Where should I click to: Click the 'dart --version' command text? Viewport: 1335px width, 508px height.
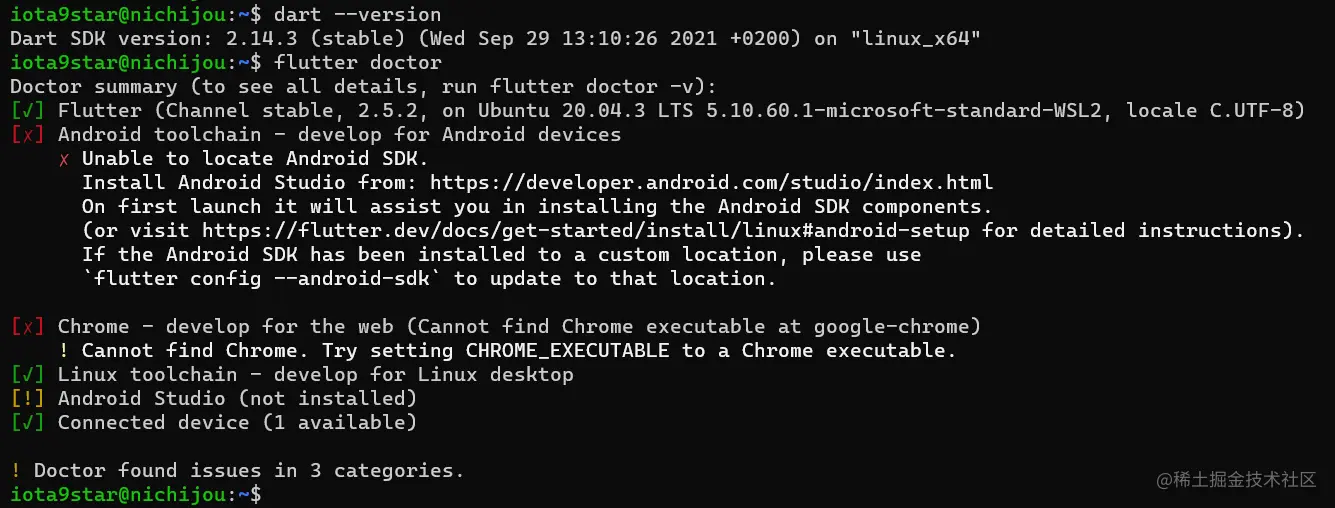click(357, 14)
